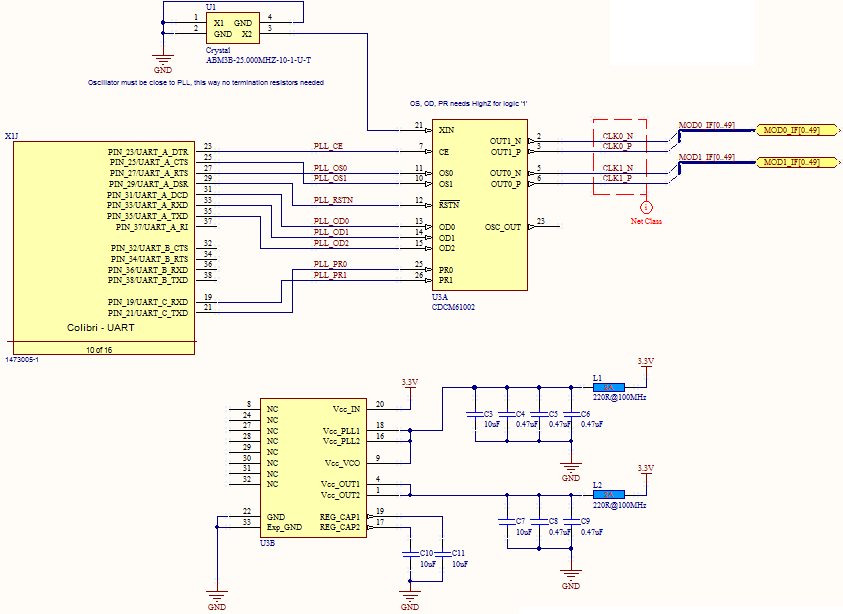Image resolution: width=843 pixels, height=614 pixels.
Task: Select capacitor C7 10uF
Action: tap(507, 522)
